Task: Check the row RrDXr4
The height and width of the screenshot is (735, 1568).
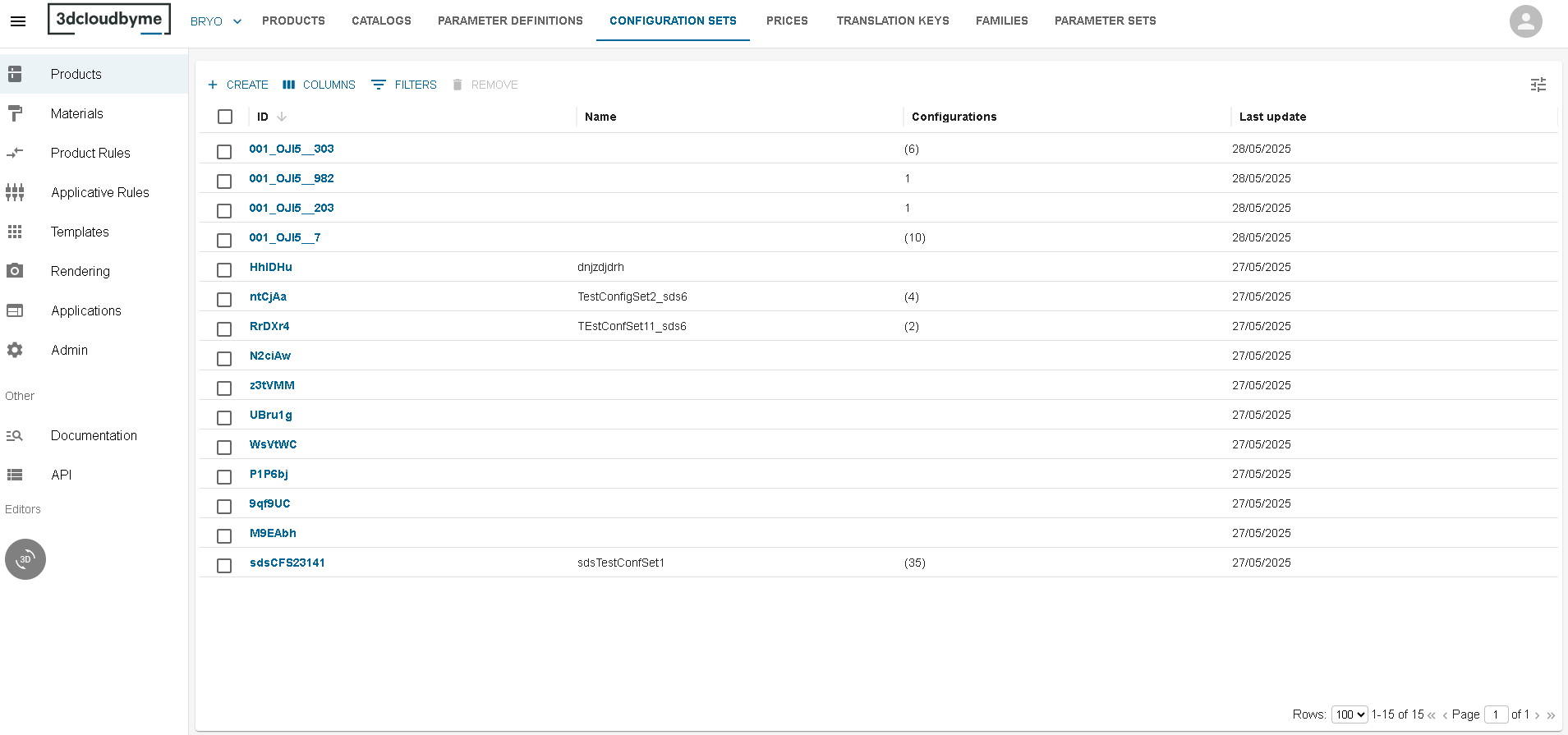Action: (224, 329)
